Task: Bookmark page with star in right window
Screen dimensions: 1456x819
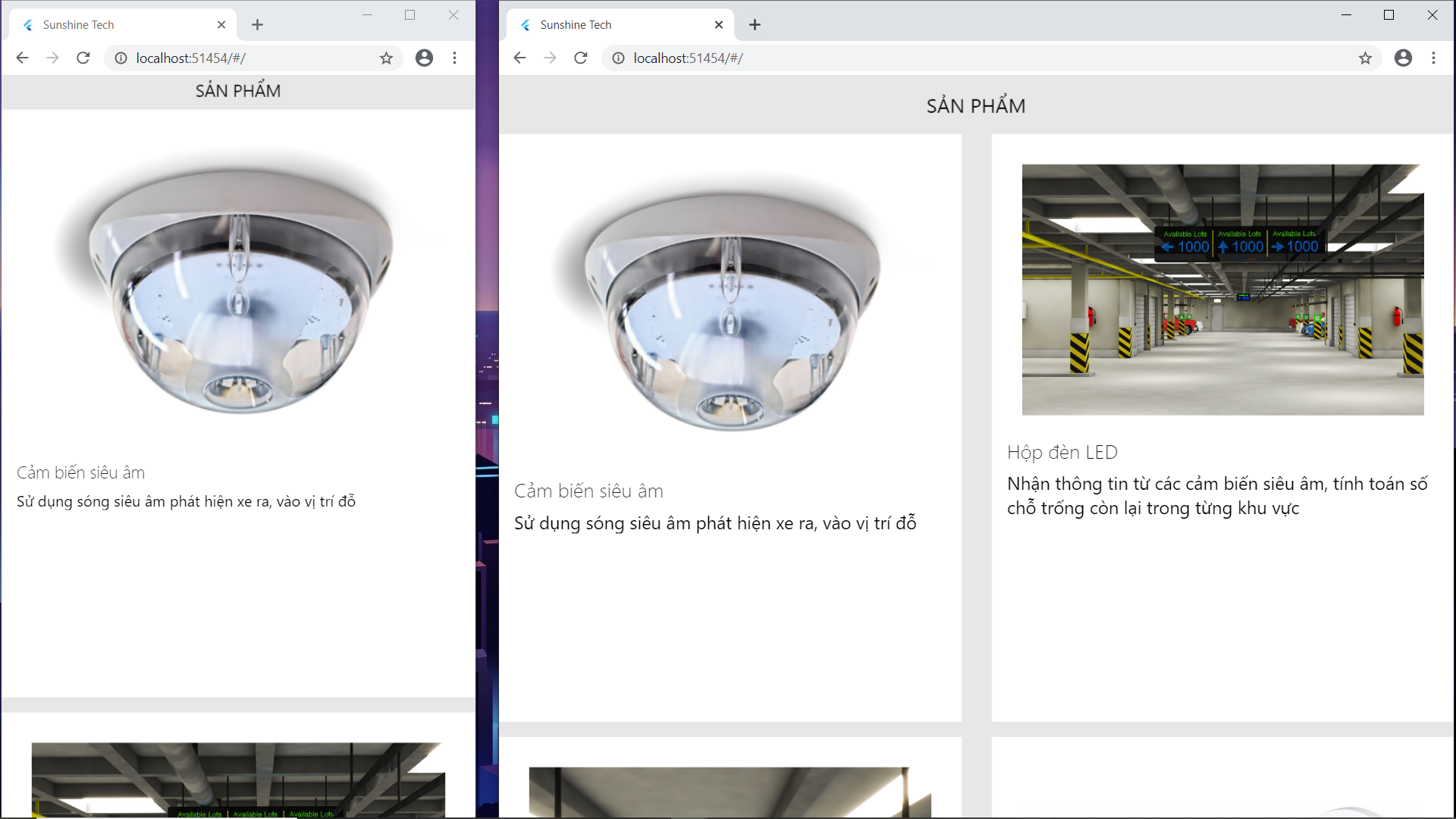Action: pyautogui.click(x=1365, y=58)
